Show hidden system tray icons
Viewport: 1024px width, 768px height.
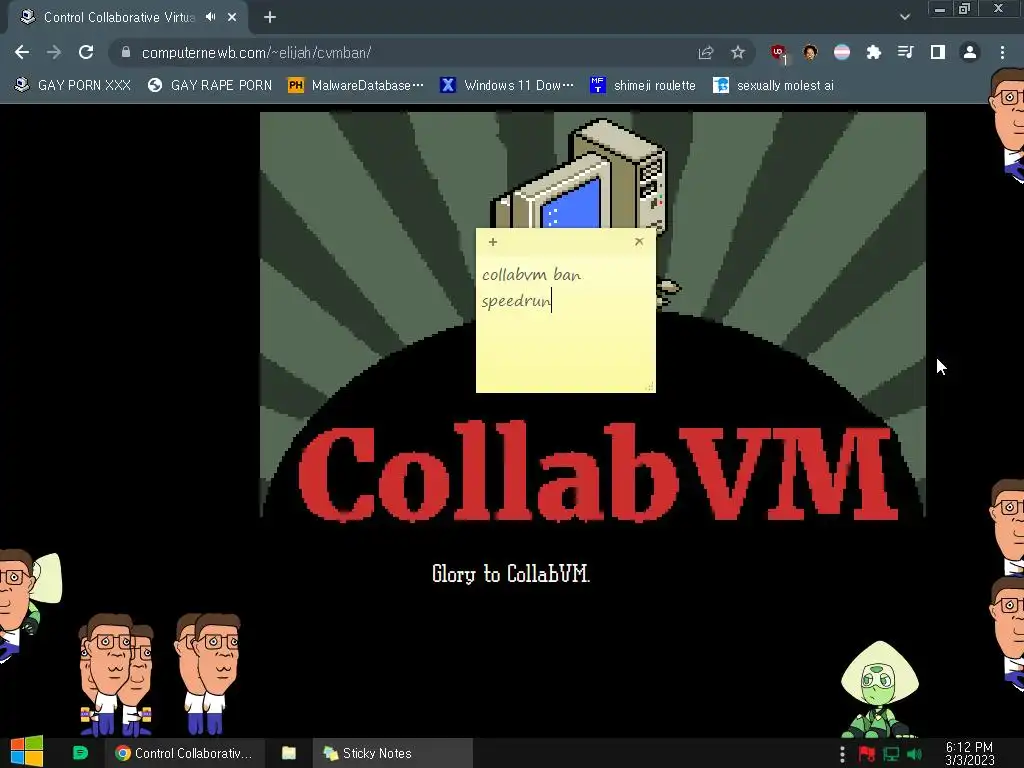[x=842, y=754]
